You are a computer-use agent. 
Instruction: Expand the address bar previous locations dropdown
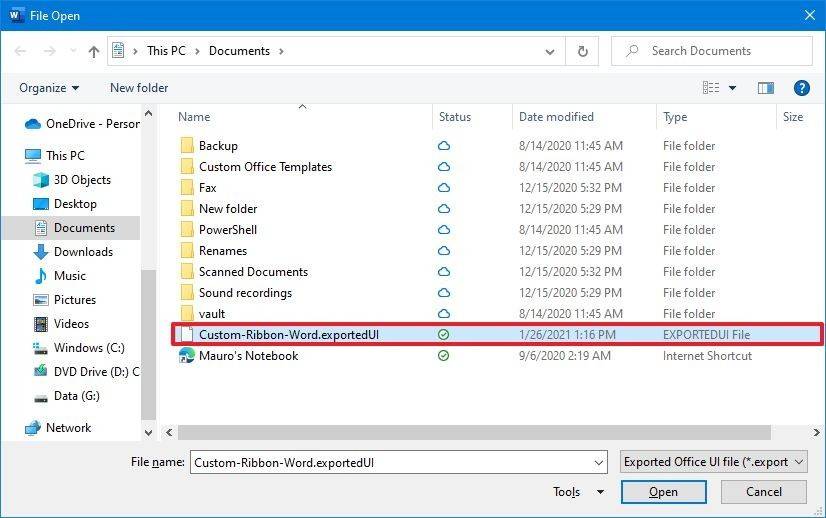pyautogui.click(x=551, y=51)
